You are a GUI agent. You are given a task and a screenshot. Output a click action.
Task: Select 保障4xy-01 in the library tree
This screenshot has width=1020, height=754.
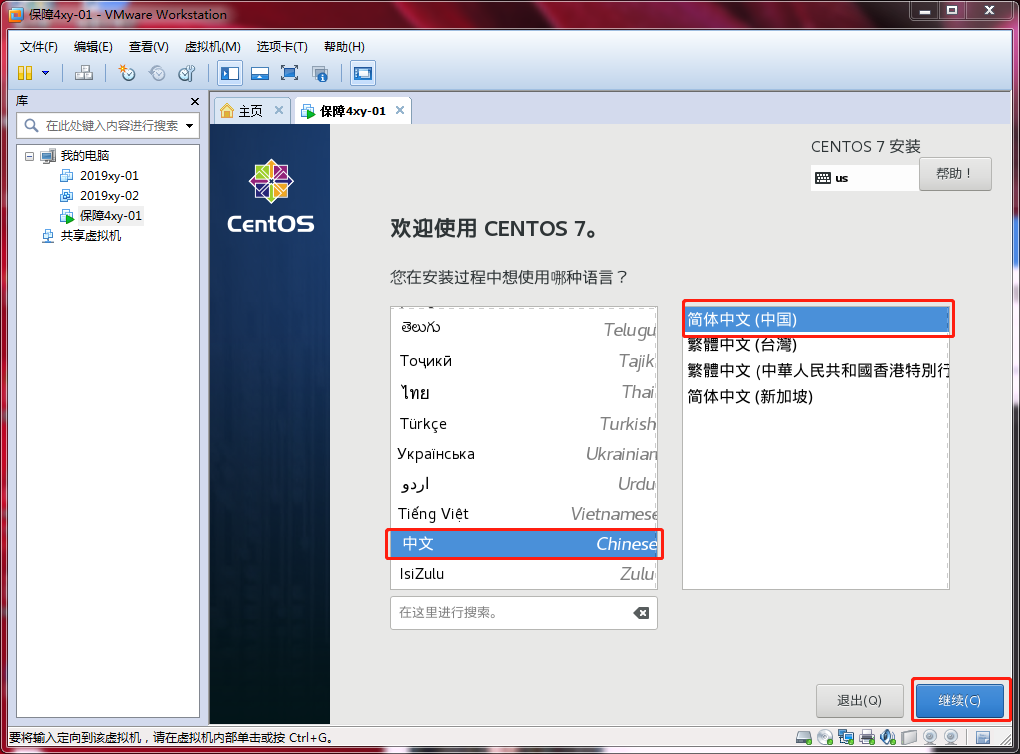[110, 215]
